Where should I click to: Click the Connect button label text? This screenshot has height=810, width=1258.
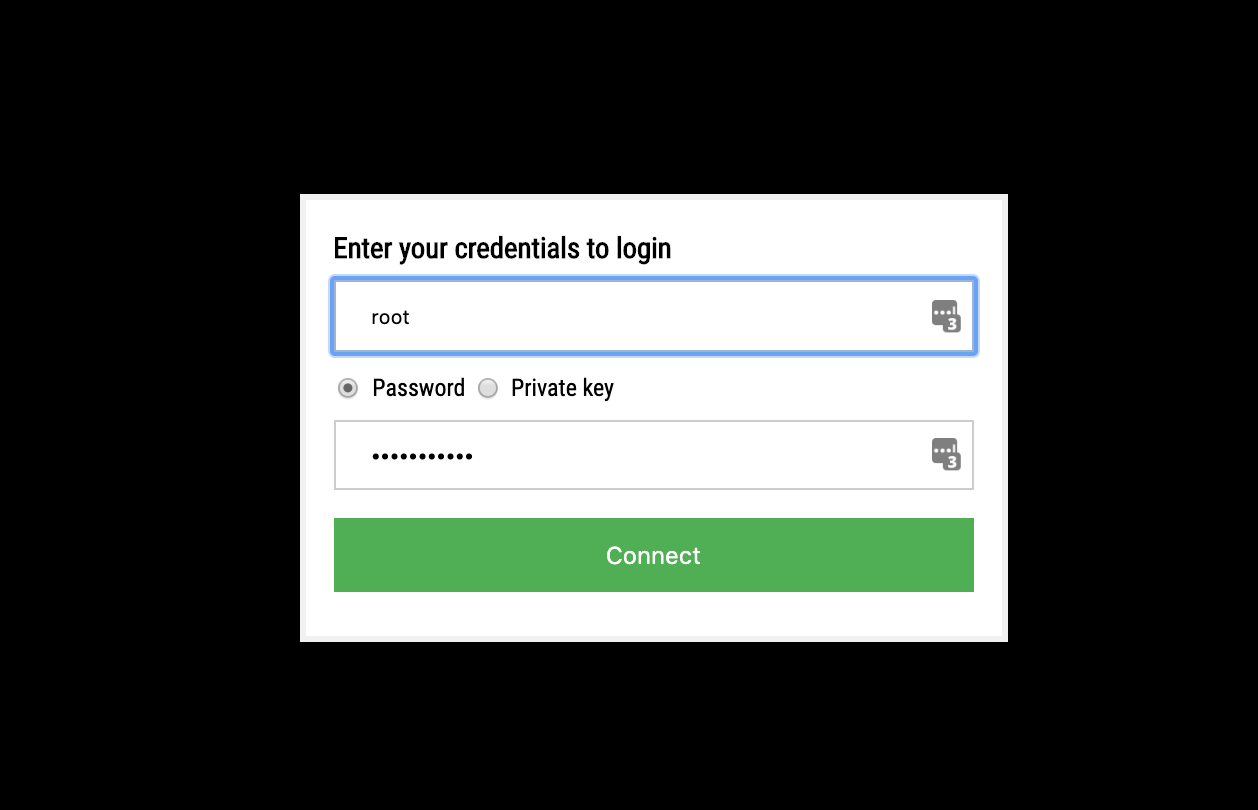(x=653, y=555)
